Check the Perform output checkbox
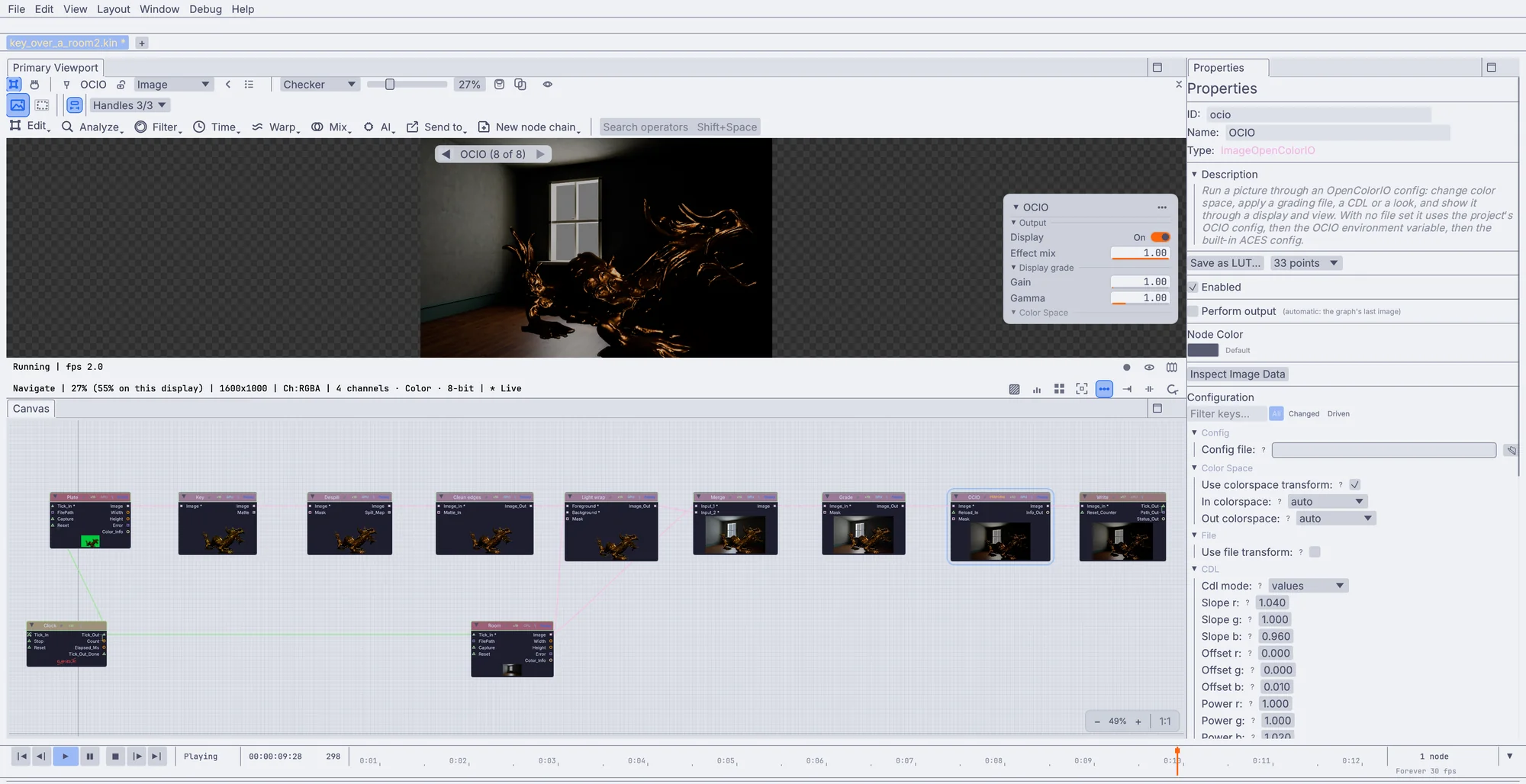The image size is (1526, 784). click(1193, 311)
